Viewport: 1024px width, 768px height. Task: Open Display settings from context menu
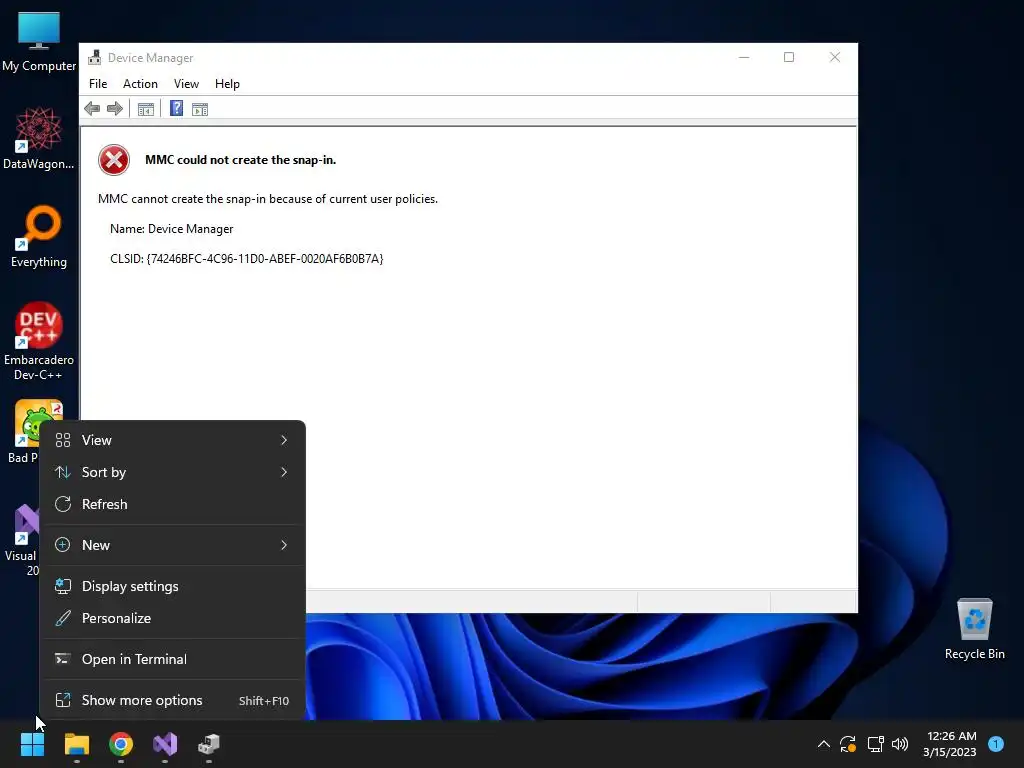click(x=172, y=586)
